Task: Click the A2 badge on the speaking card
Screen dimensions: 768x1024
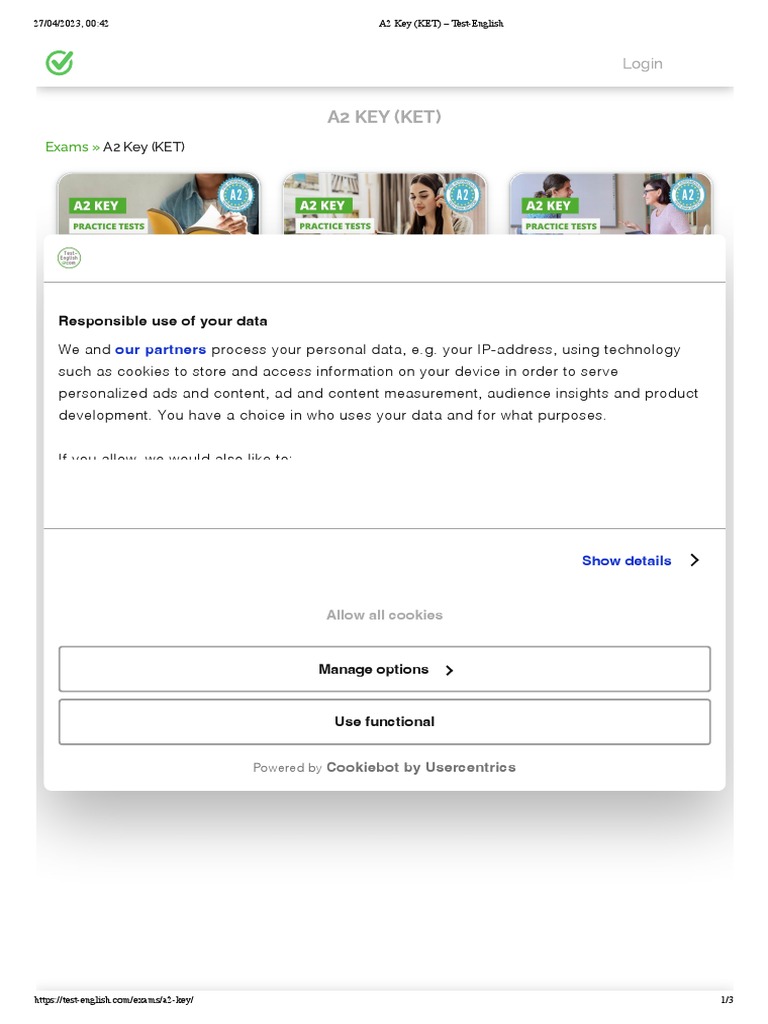Action: click(x=688, y=195)
